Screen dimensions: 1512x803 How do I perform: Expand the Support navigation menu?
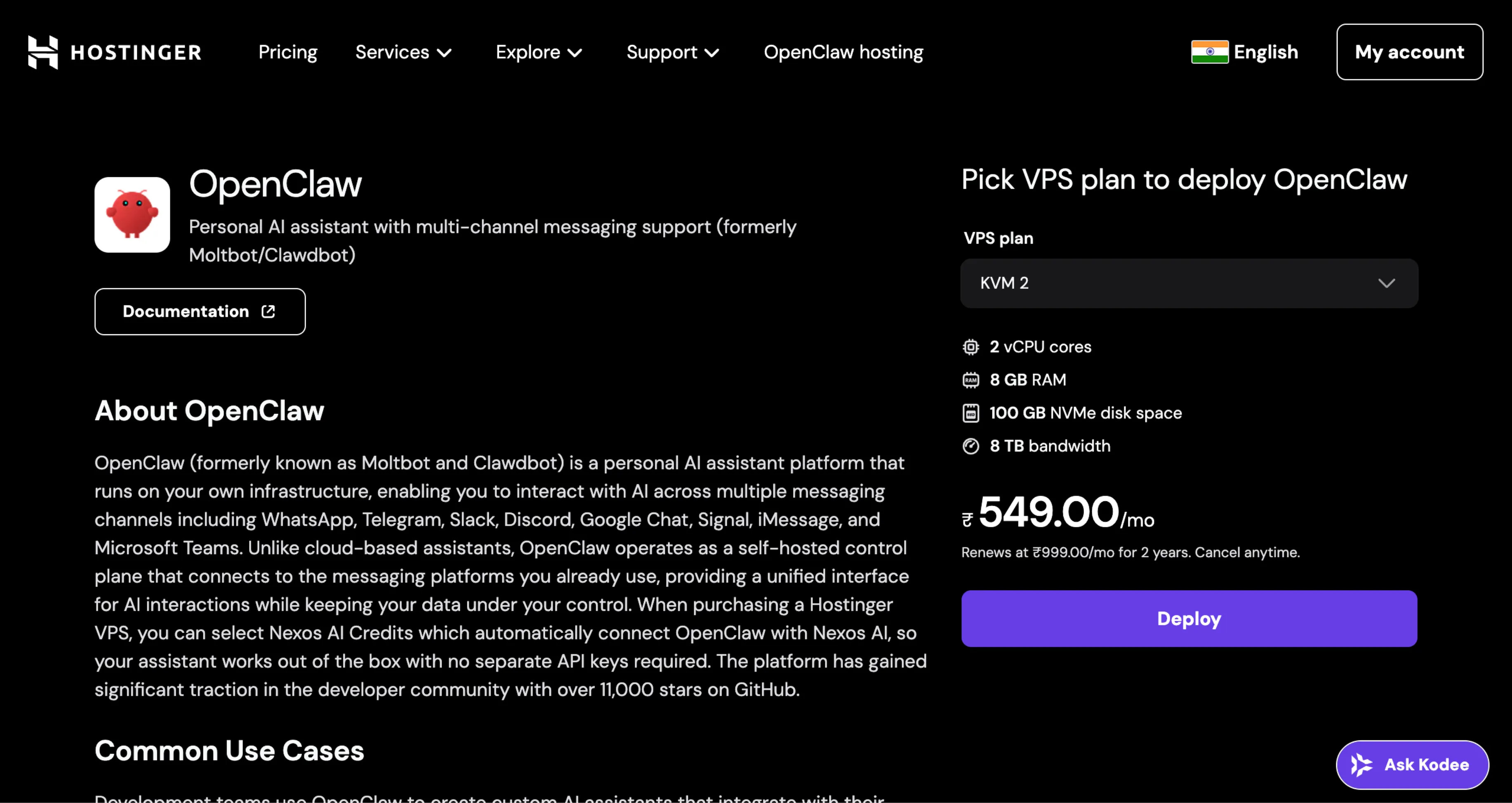(673, 52)
